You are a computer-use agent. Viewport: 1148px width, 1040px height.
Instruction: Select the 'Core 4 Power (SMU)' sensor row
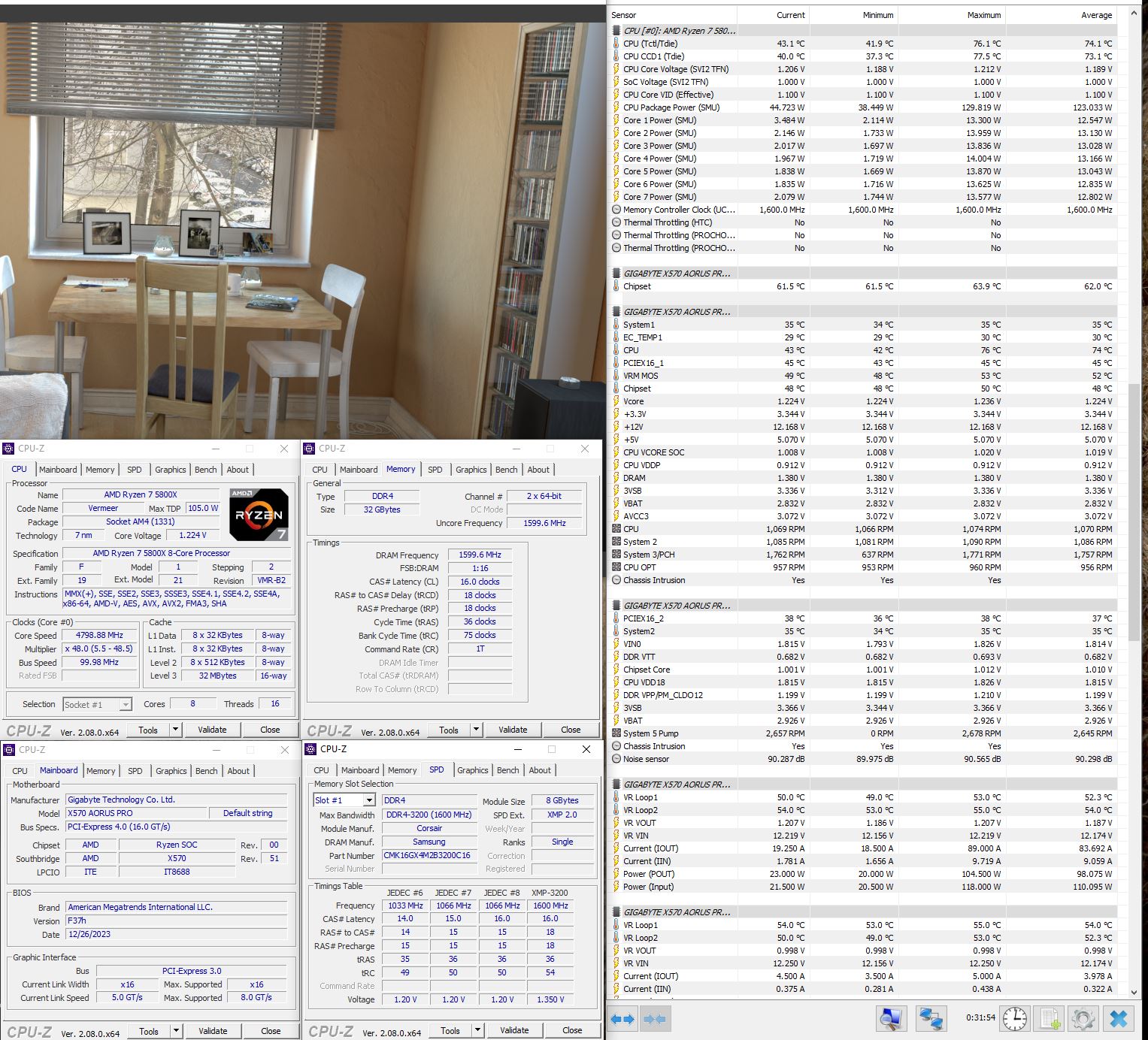click(x=863, y=159)
